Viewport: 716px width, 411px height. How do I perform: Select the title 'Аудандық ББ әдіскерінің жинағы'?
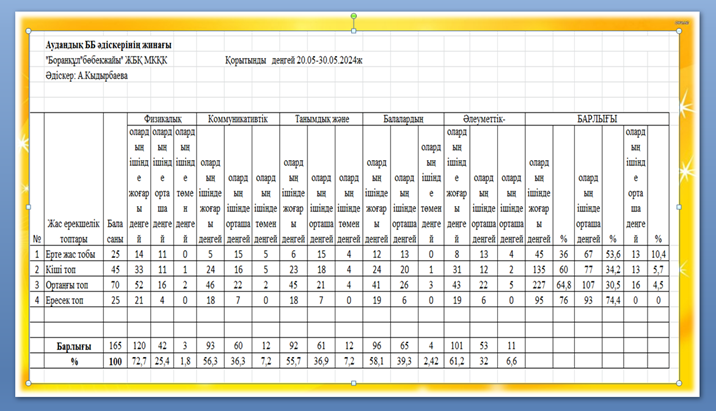coord(108,45)
